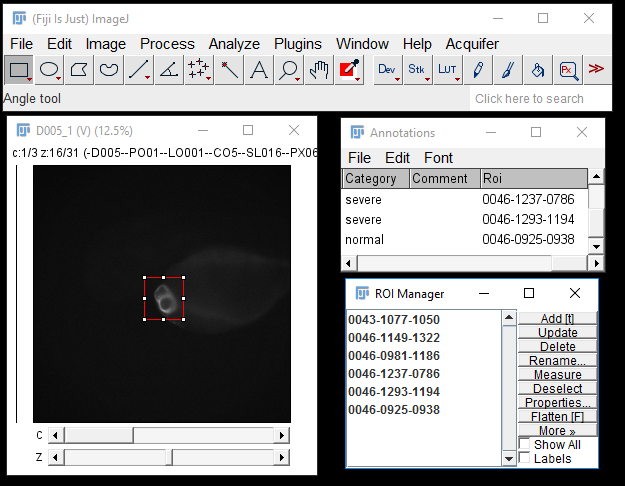Select the Straight Line tool
The height and width of the screenshot is (486, 625).
[x=139, y=70]
